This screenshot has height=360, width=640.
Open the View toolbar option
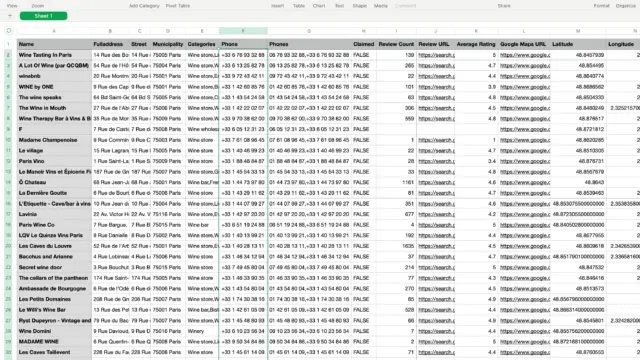coord(12,6)
